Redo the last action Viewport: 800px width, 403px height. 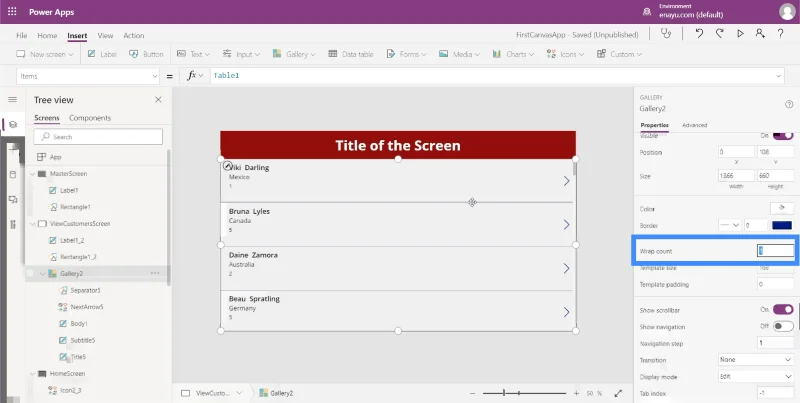(719, 34)
